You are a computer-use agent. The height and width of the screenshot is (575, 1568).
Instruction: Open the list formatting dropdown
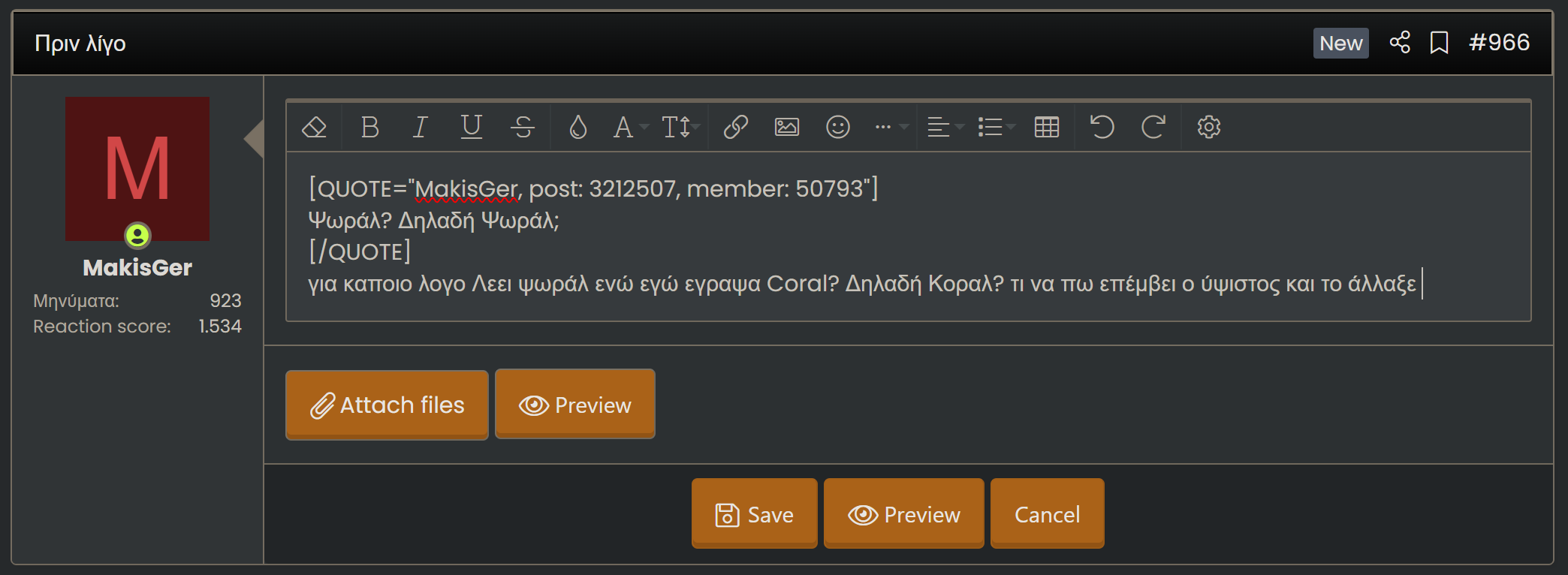click(996, 127)
